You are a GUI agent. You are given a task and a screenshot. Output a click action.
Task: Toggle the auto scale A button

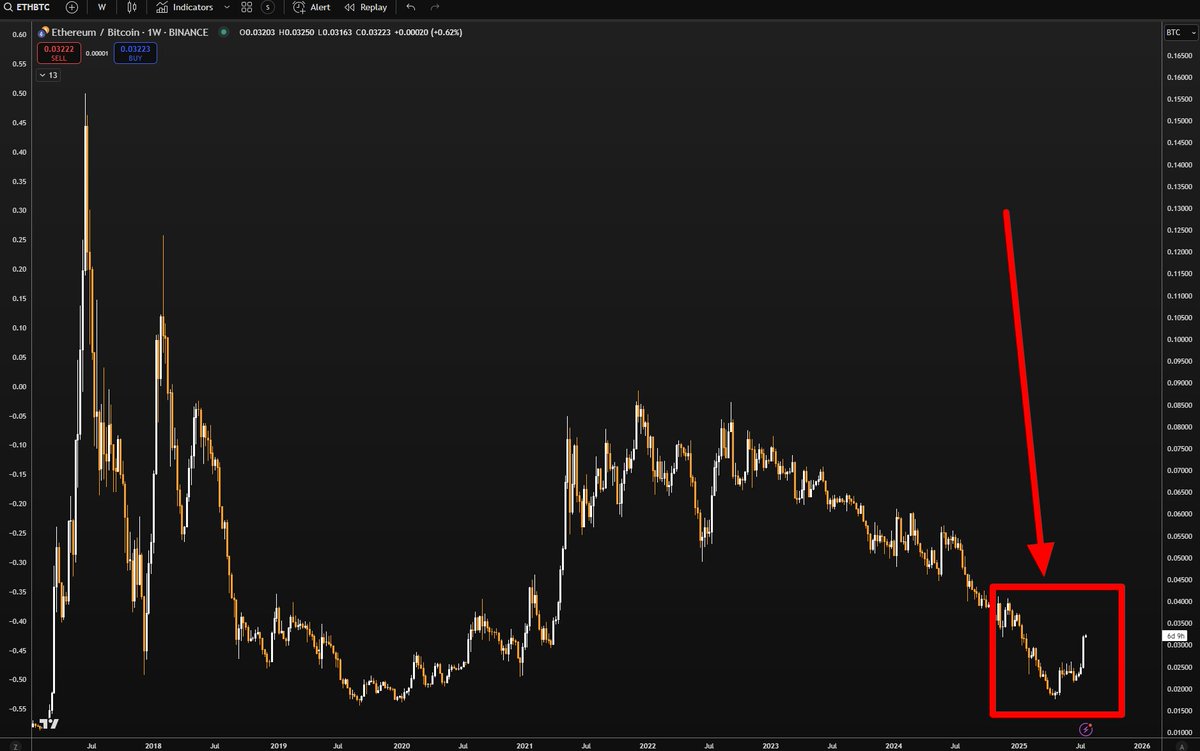[x=1182, y=745]
